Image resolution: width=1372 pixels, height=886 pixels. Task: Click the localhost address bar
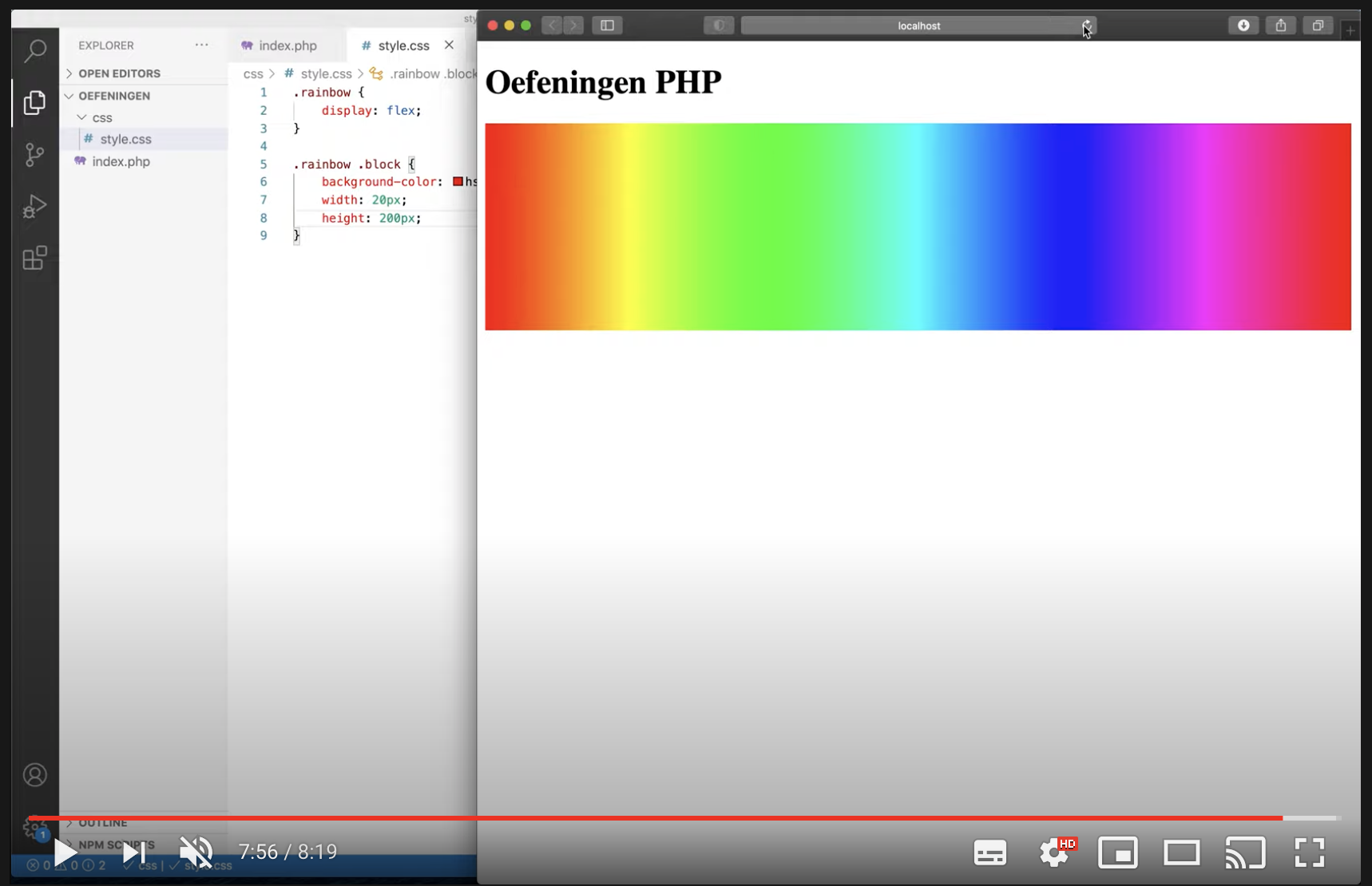(x=918, y=26)
